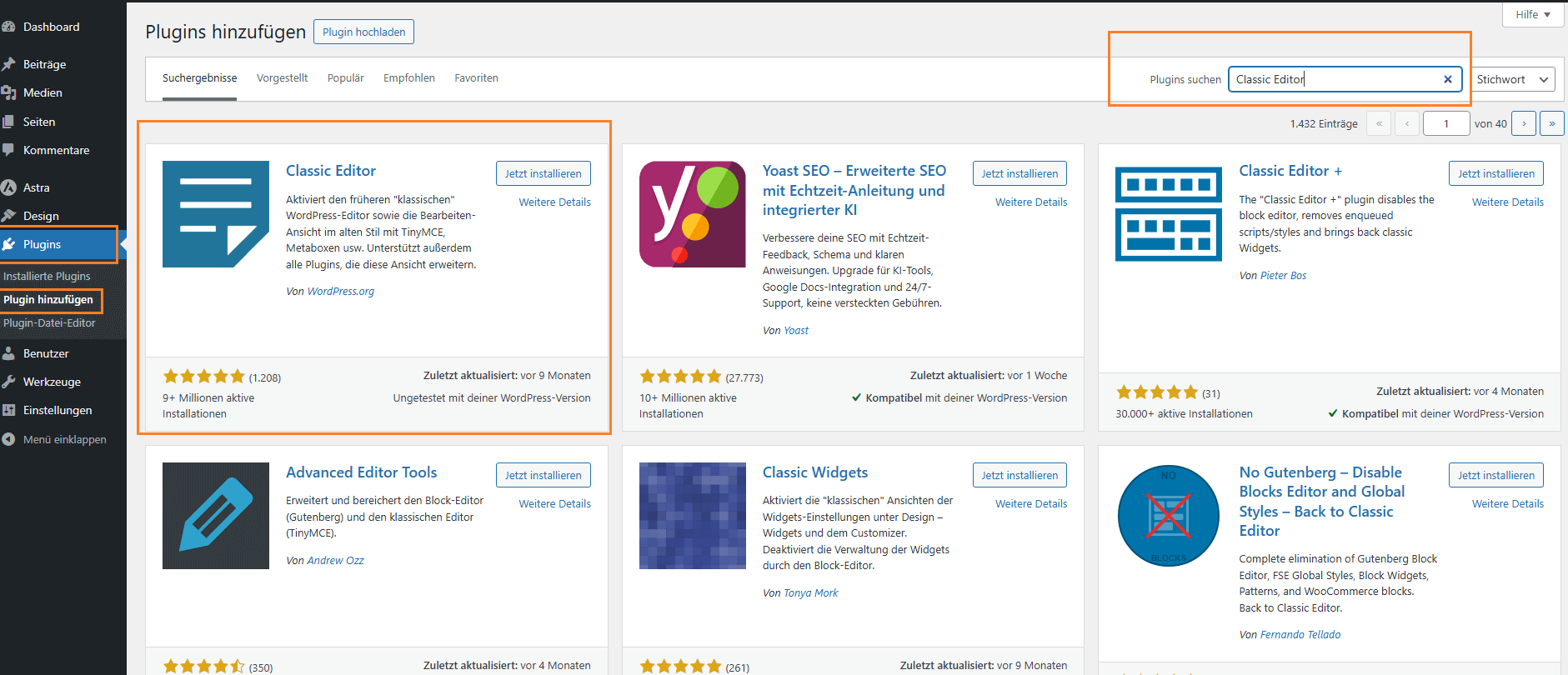1568x675 pixels.
Task: Install the Classic Editor + plugin
Action: (x=1495, y=173)
